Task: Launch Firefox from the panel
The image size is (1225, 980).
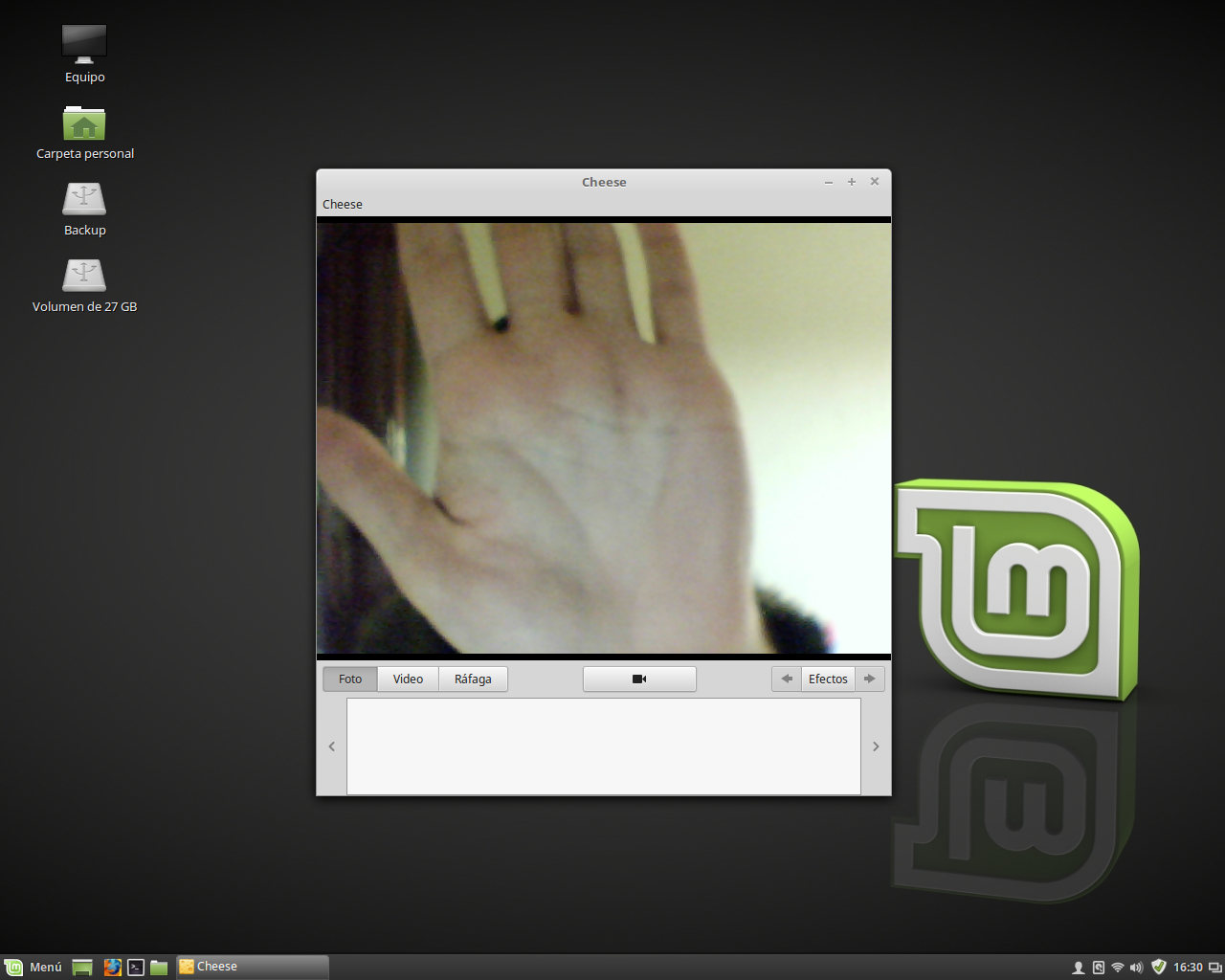Action: [113, 968]
